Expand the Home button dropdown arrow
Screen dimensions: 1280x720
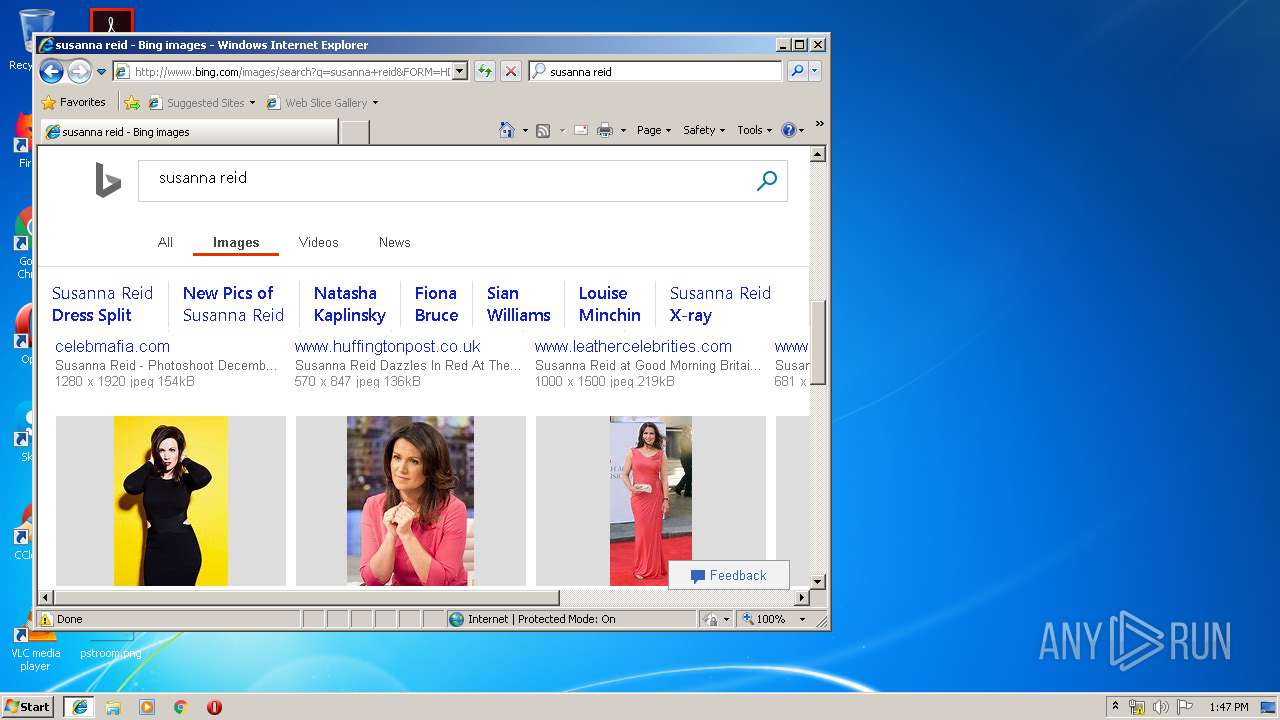pyautogui.click(x=525, y=130)
